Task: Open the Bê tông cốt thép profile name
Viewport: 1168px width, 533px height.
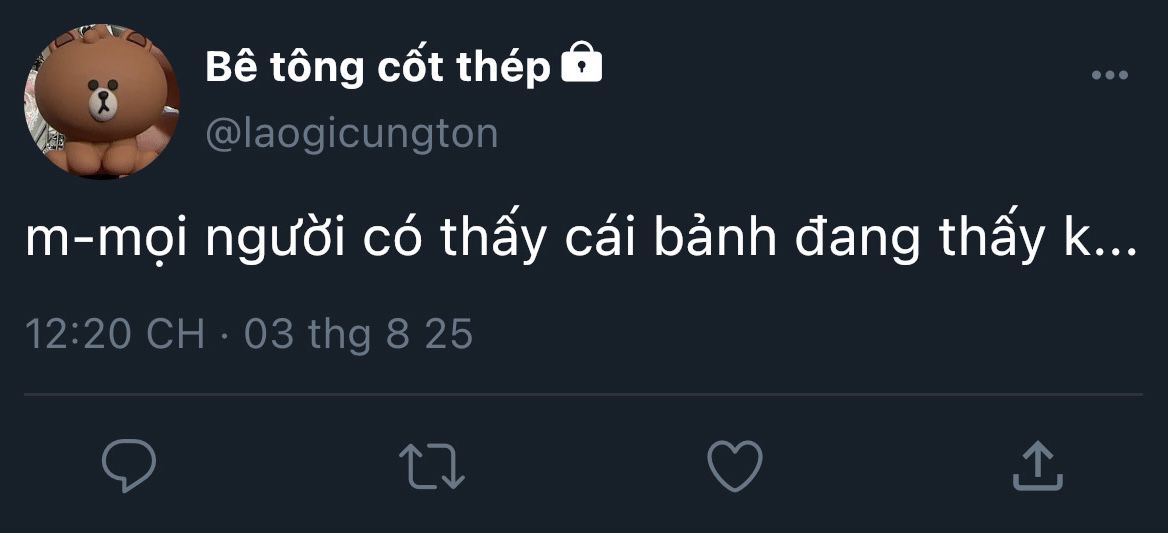Action: pyautogui.click(x=377, y=68)
